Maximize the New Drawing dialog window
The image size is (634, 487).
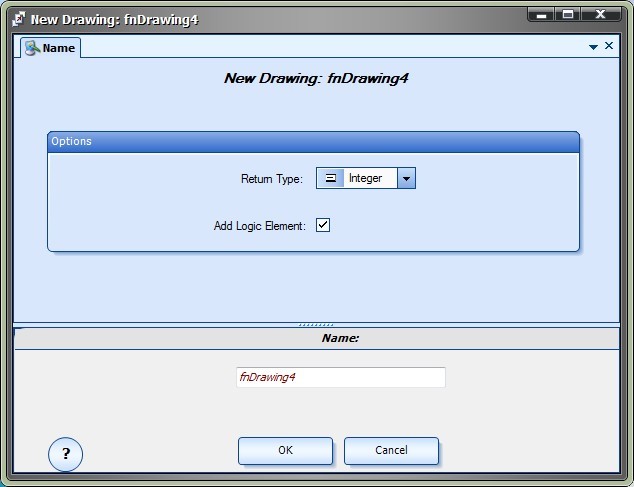(568, 14)
